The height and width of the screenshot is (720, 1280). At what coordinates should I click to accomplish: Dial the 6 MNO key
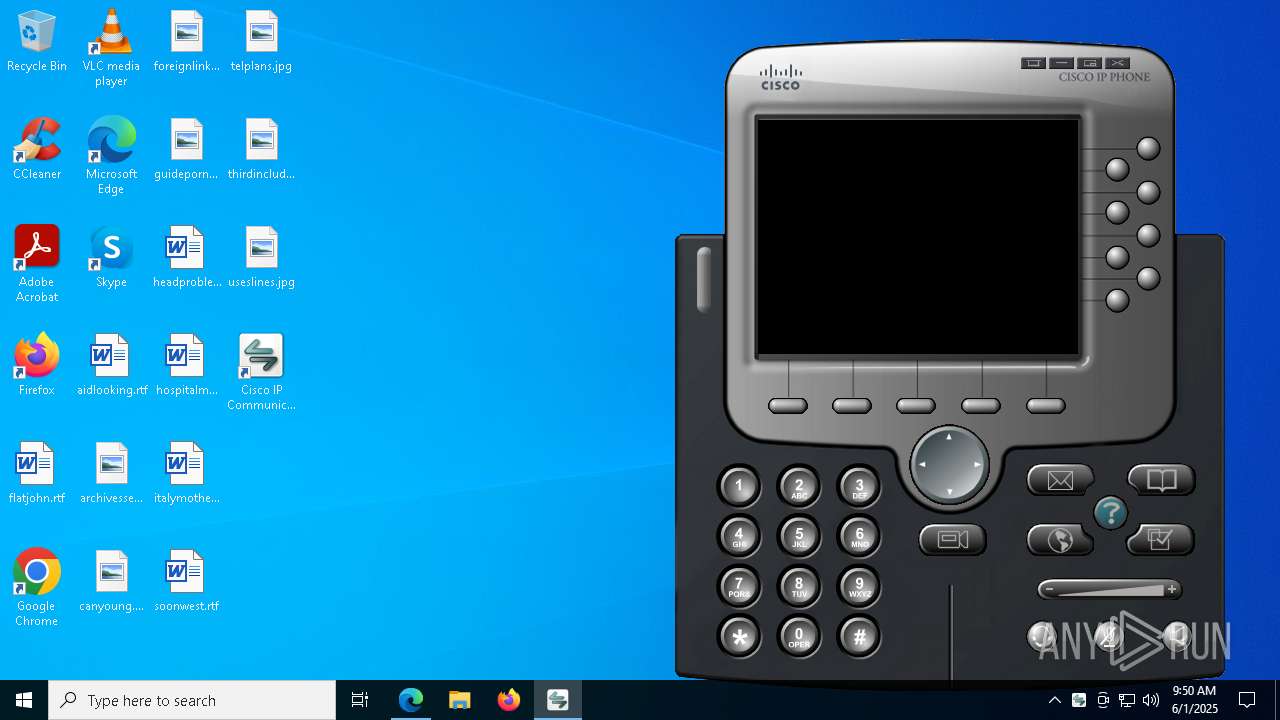point(859,537)
